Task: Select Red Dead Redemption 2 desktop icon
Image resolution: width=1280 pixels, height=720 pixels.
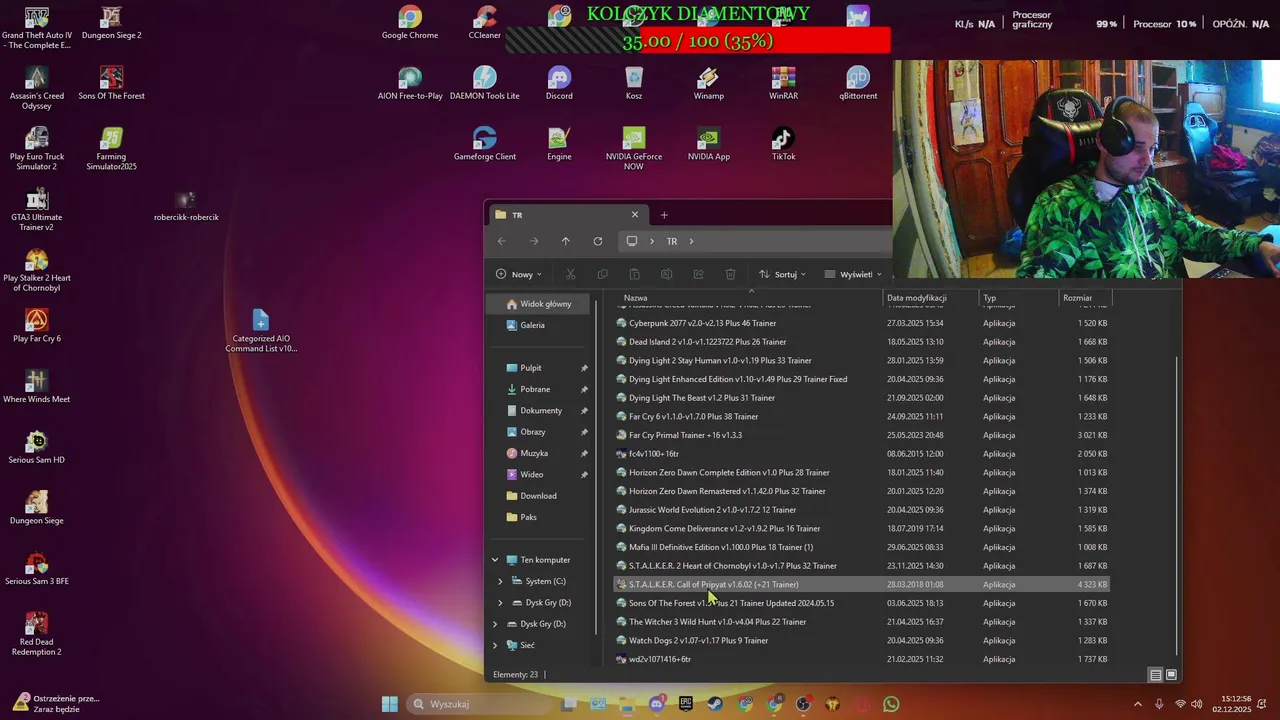Action: 37,635
